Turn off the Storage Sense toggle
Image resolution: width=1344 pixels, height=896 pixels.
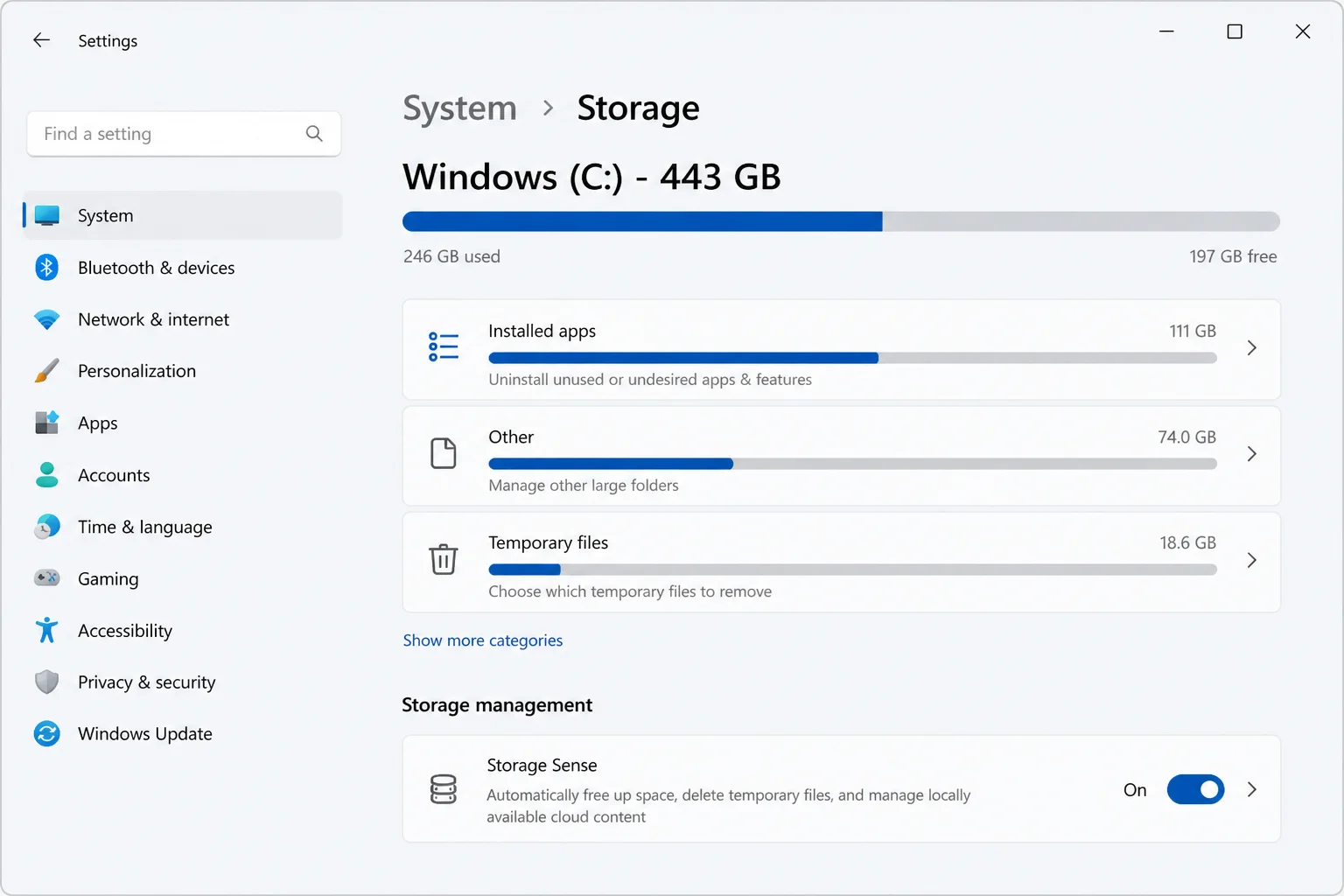(x=1195, y=790)
